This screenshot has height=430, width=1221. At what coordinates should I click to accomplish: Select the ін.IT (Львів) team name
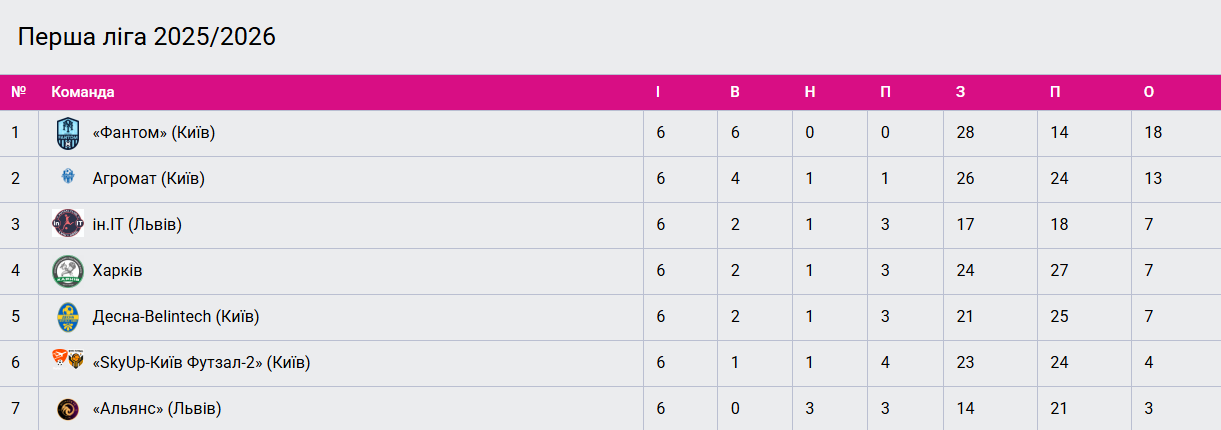137,225
